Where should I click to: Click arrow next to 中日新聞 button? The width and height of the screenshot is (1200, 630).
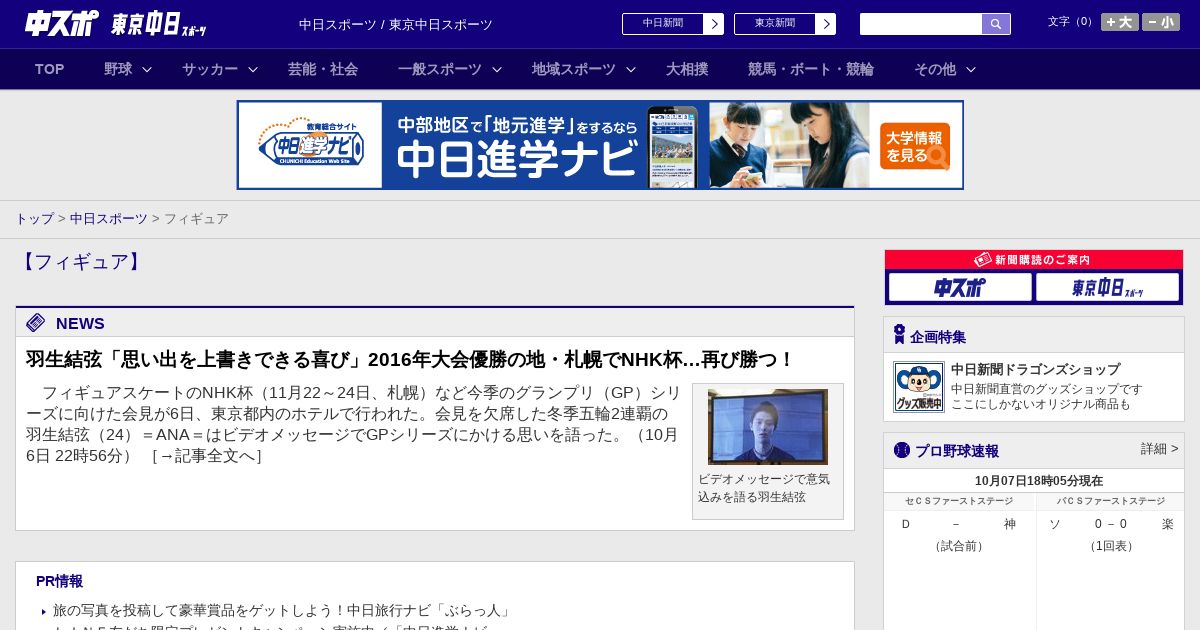pyautogui.click(x=714, y=24)
